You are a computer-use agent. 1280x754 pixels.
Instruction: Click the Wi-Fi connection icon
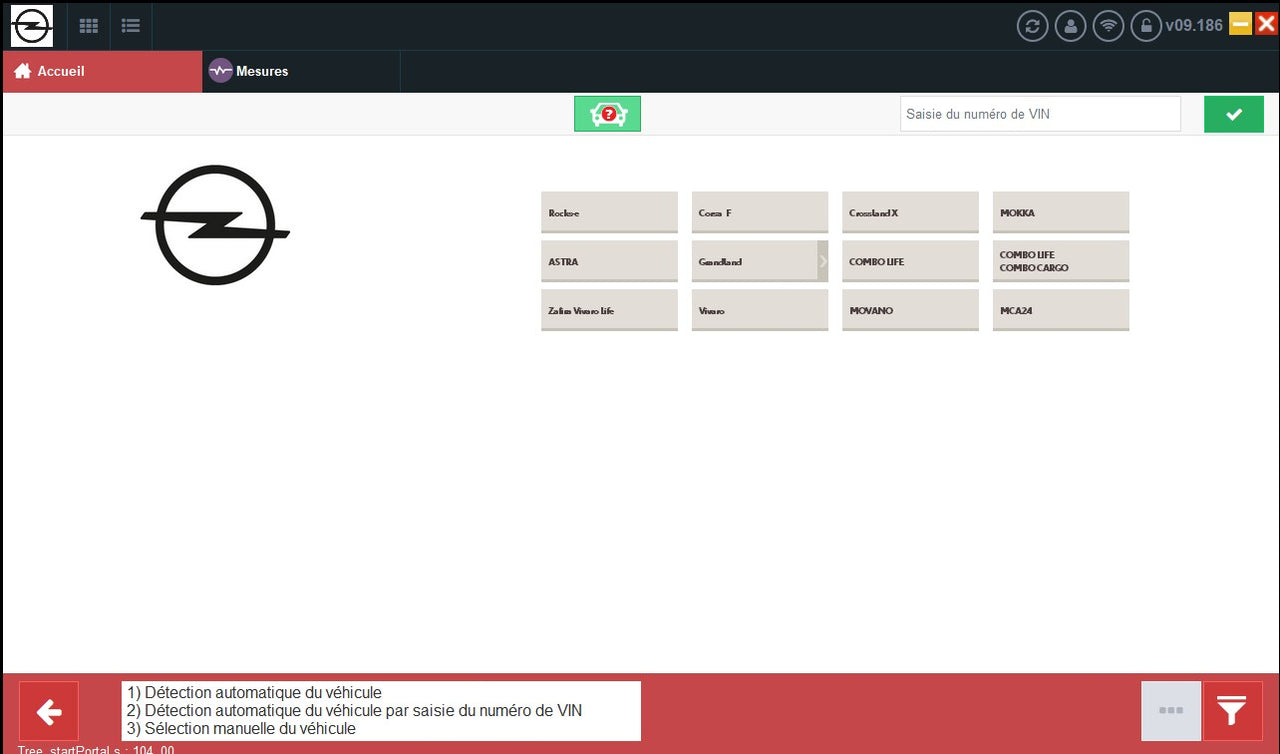tap(1108, 25)
